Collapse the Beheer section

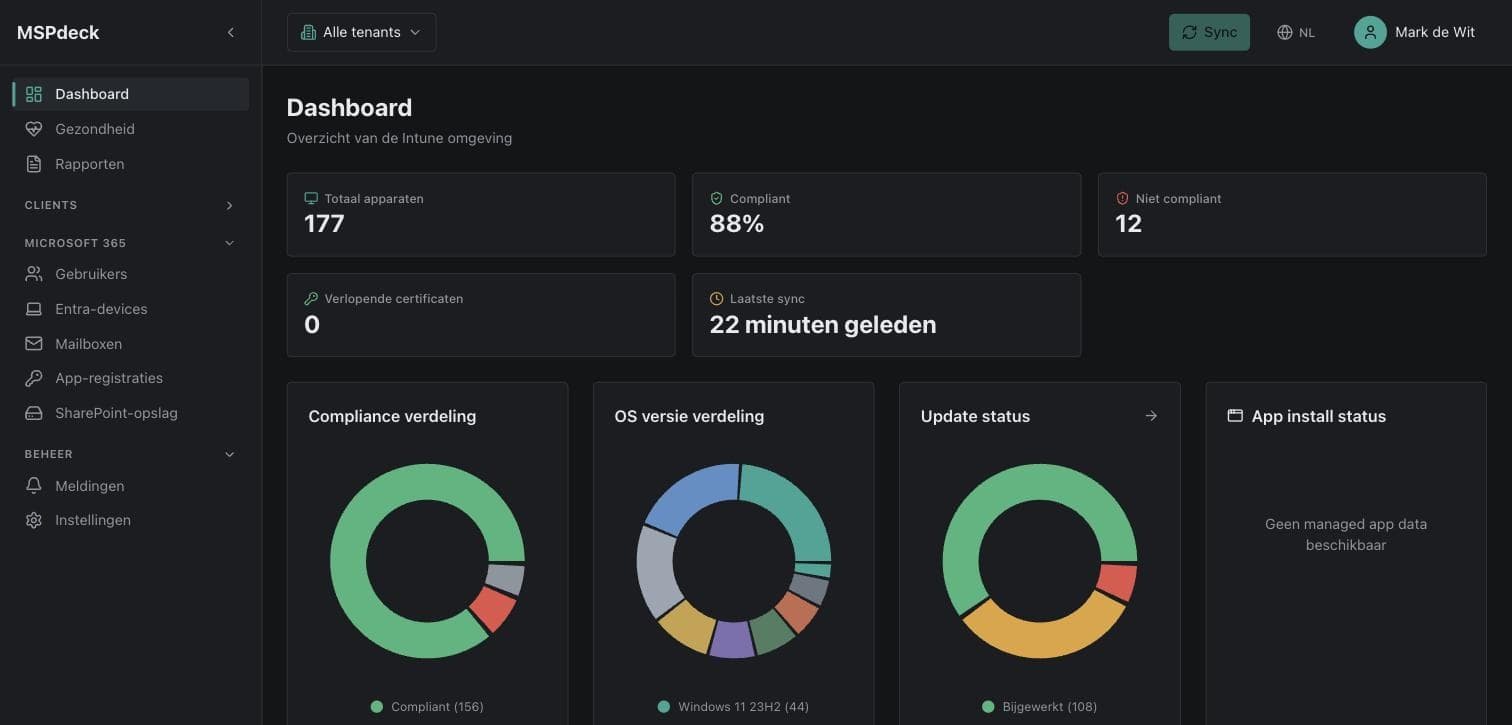click(130, 454)
